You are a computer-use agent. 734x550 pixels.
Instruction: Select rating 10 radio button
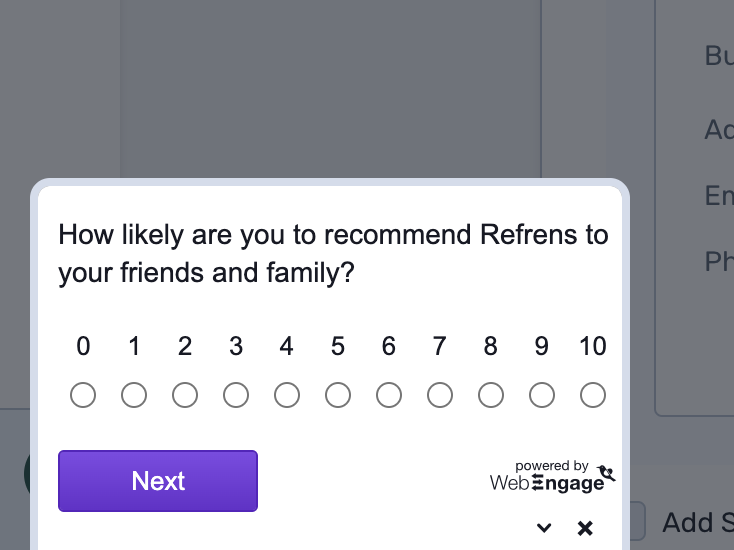coord(593,395)
